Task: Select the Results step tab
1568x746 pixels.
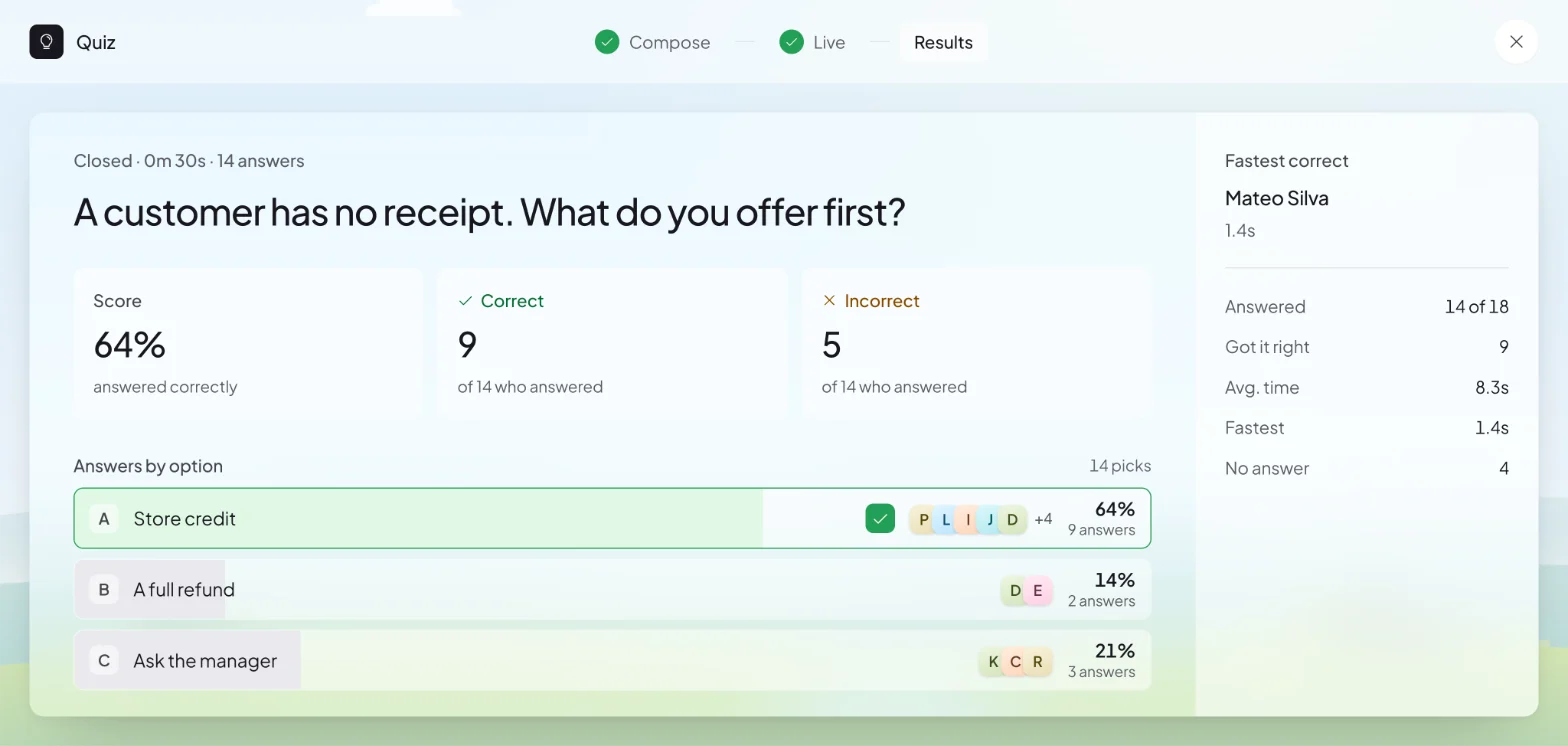Action: 943,42
